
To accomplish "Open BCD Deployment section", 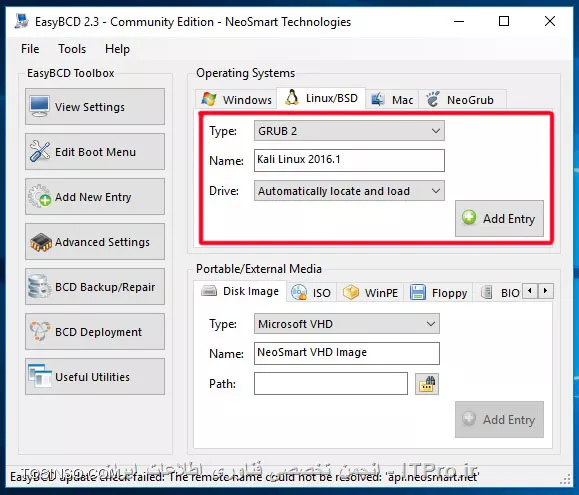I will click(x=95, y=332).
